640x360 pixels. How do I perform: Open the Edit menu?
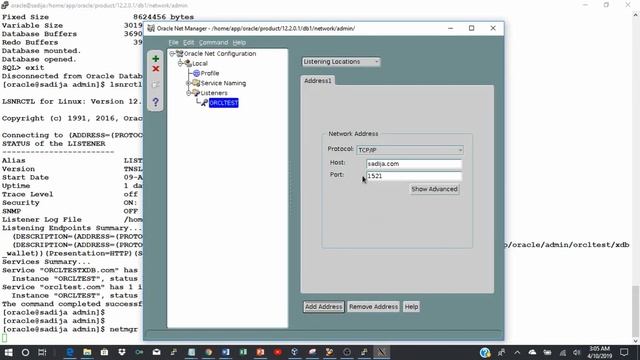[188, 42]
